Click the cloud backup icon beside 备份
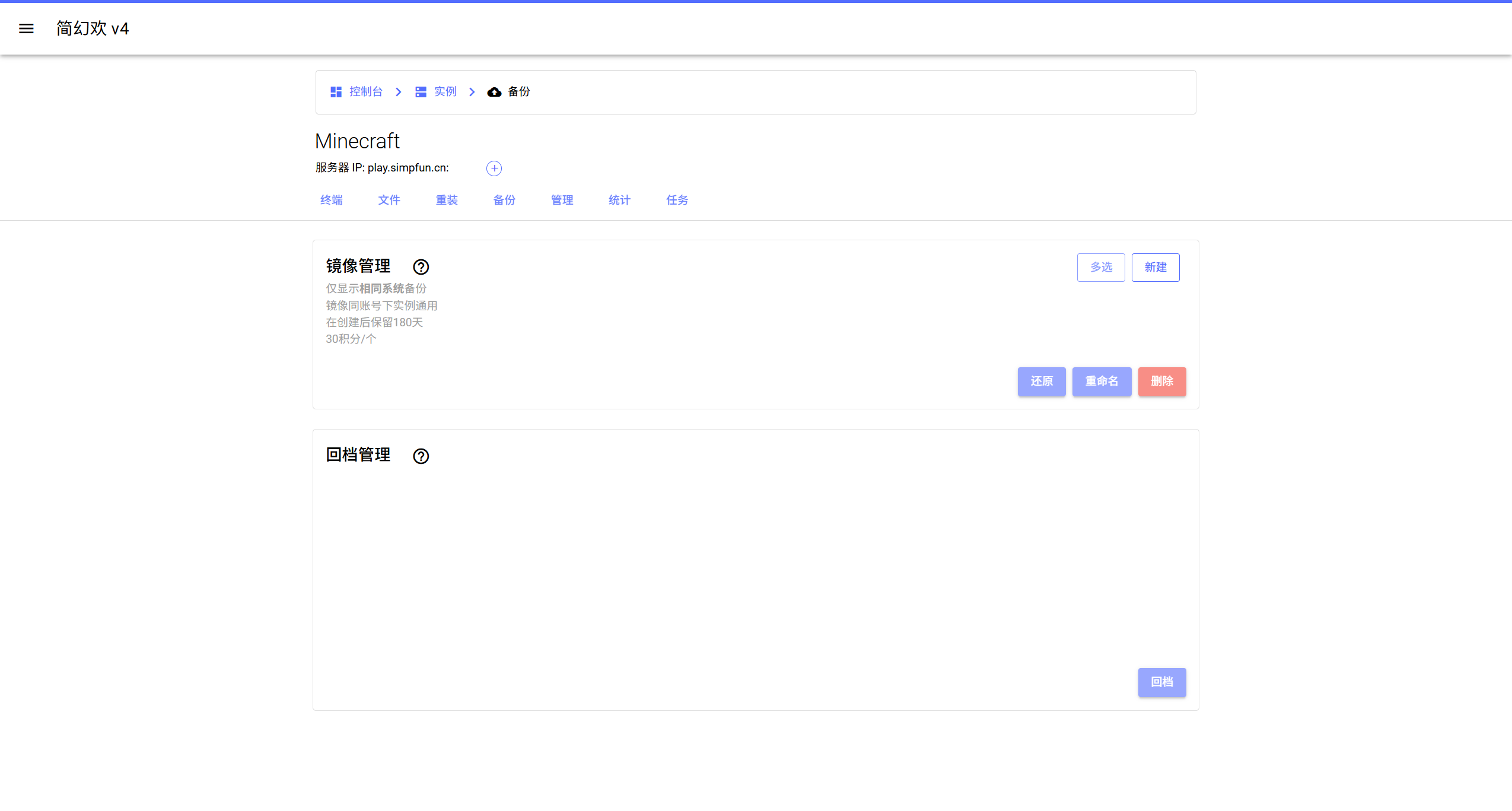 coord(494,91)
